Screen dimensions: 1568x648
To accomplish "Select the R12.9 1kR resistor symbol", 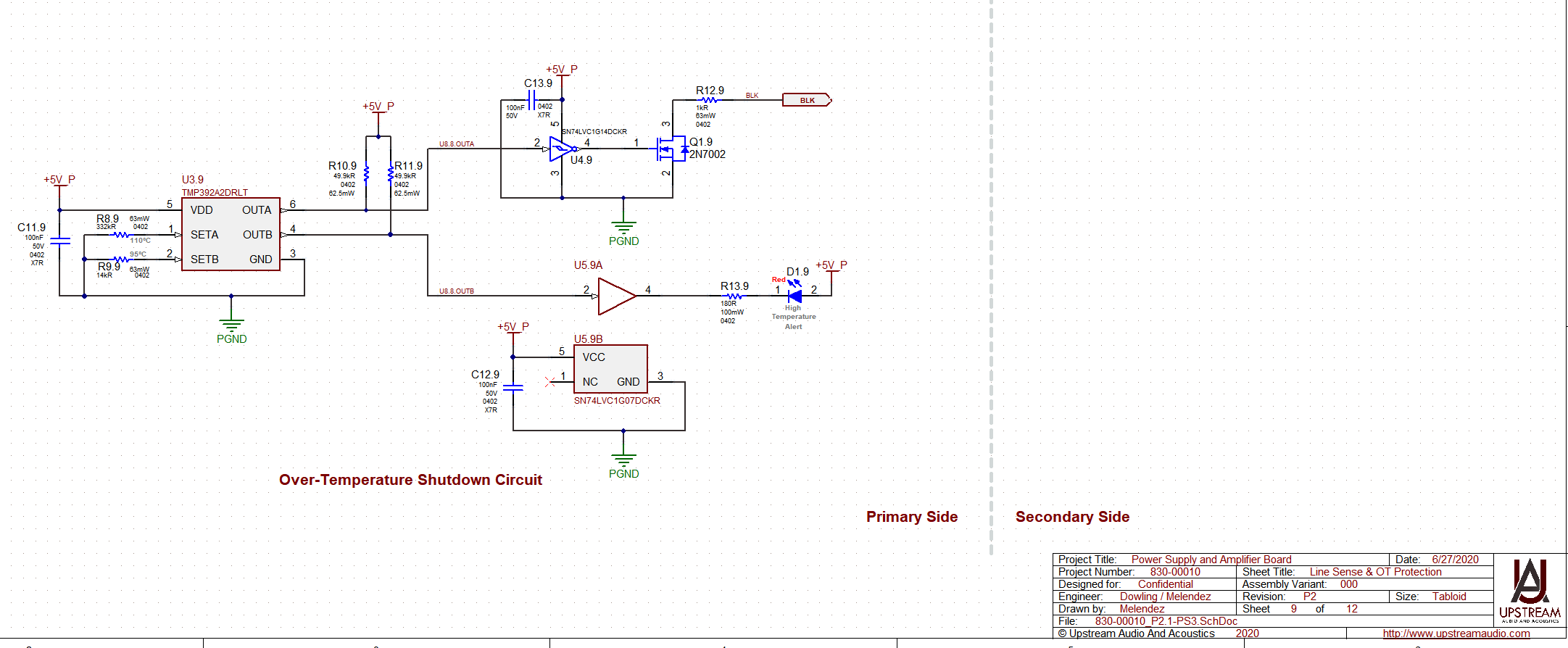I will pyautogui.click(x=708, y=100).
